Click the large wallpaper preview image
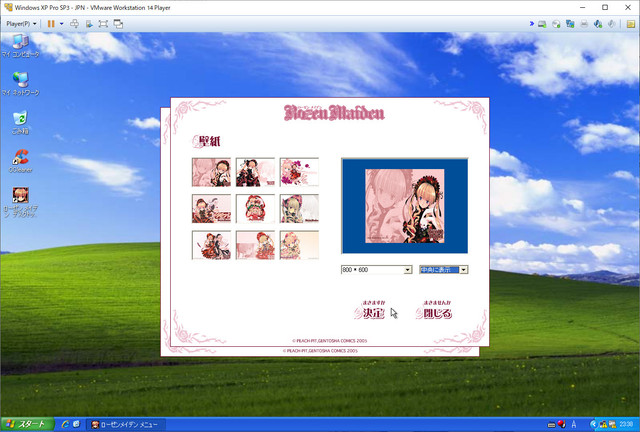The width and height of the screenshot is (640, 432). pyautogui.click(x=404, y=206)
